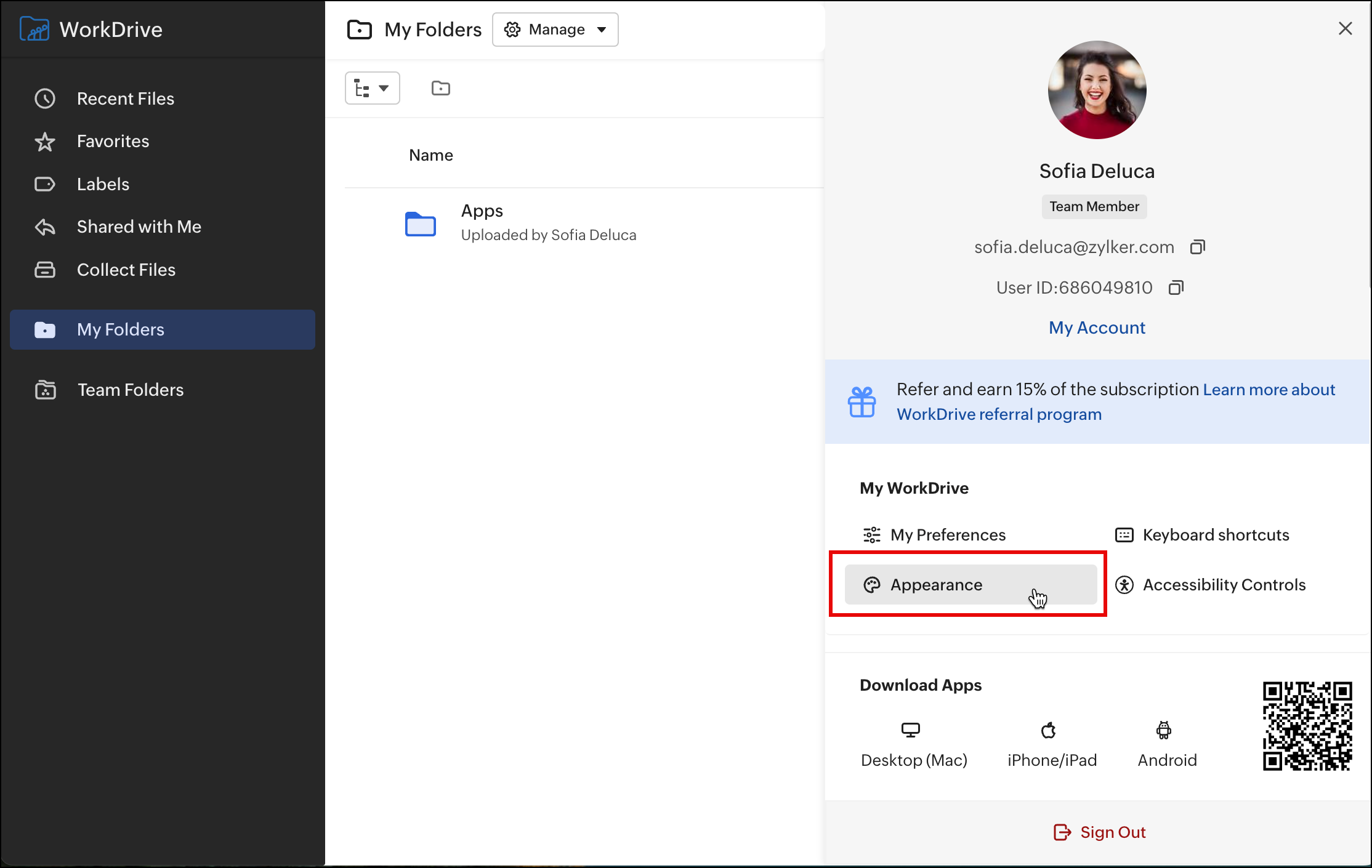Screen dimensions: 1372x868
Task: Click the WorkDrive logo icon
Action: pos(34,29)
